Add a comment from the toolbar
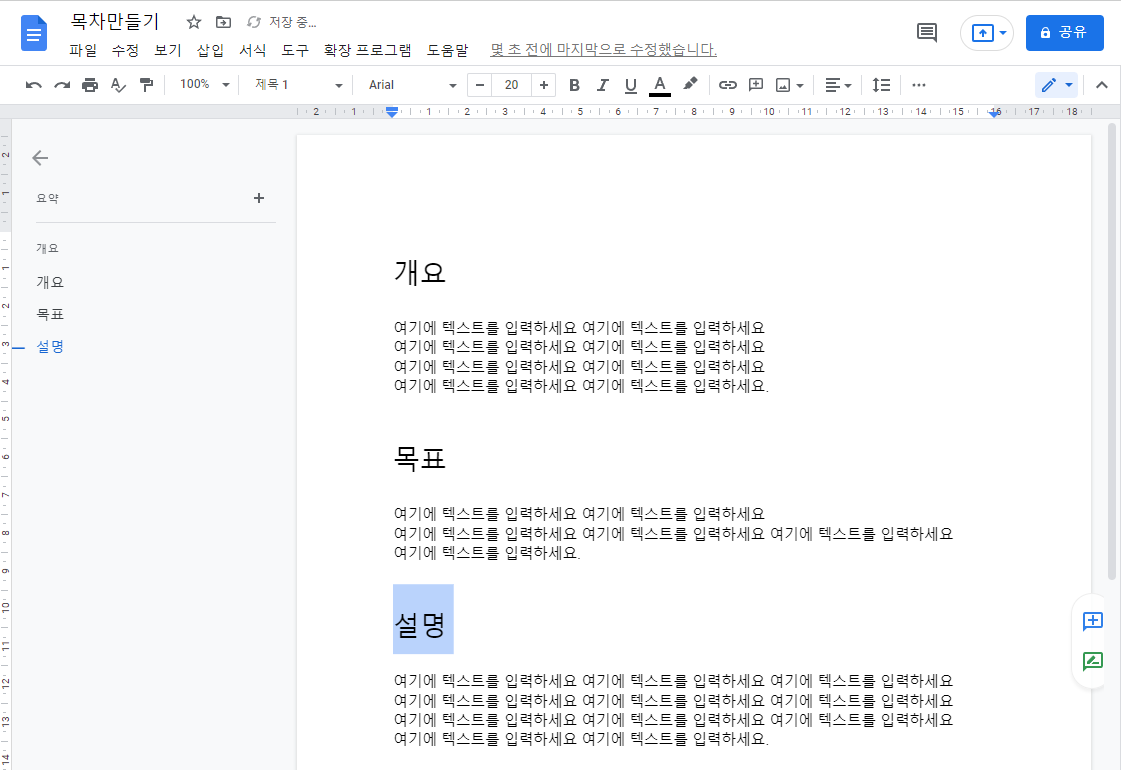The height and width of the screenshot is (770, 1121). tap(756, 85)
